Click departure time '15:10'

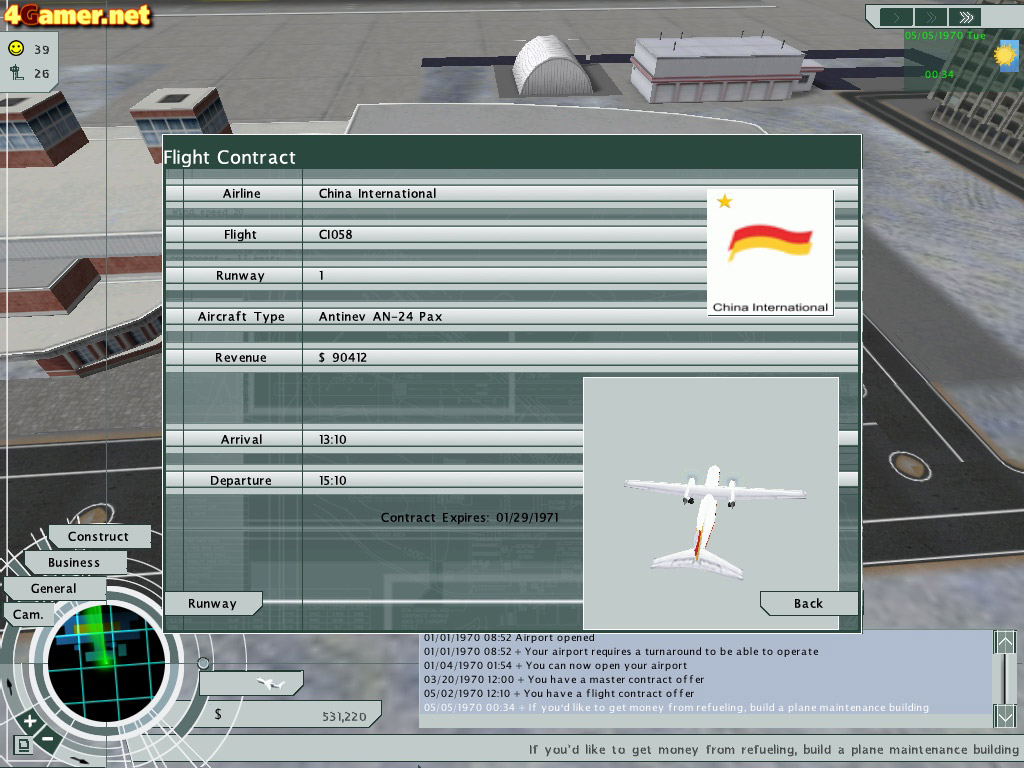[x=332, y=481]
